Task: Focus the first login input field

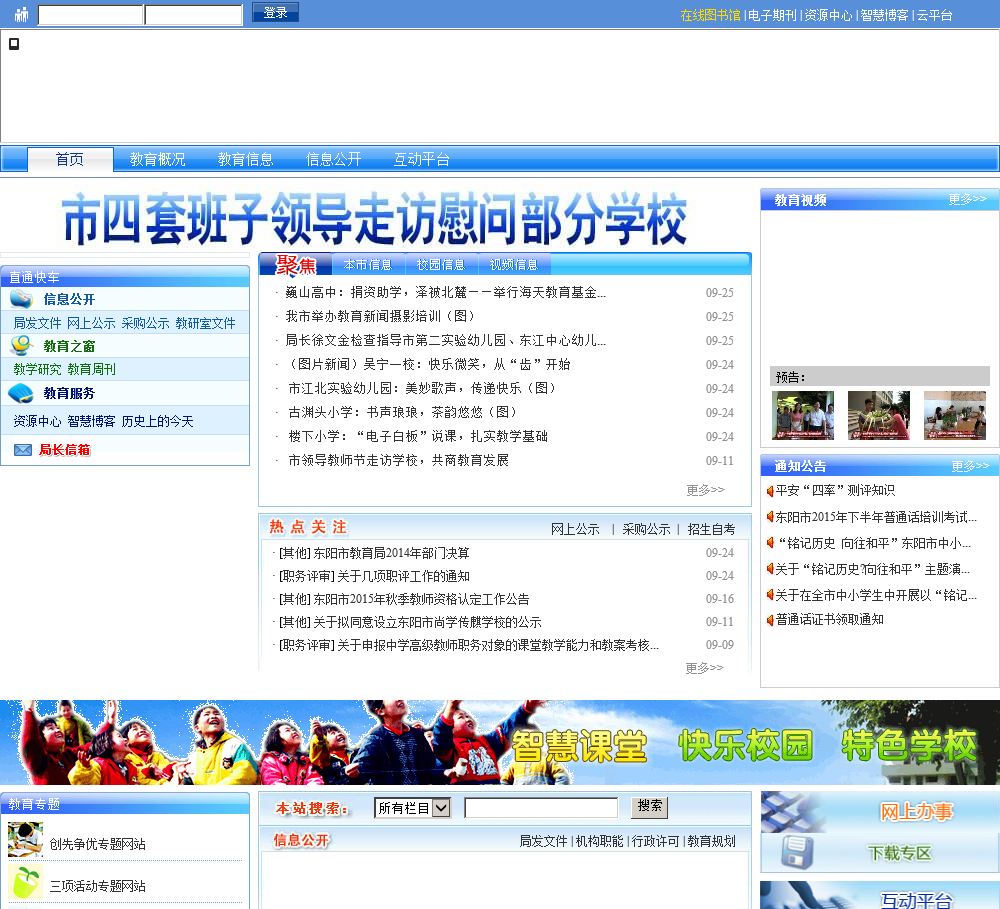Action: tap(91, 14)
